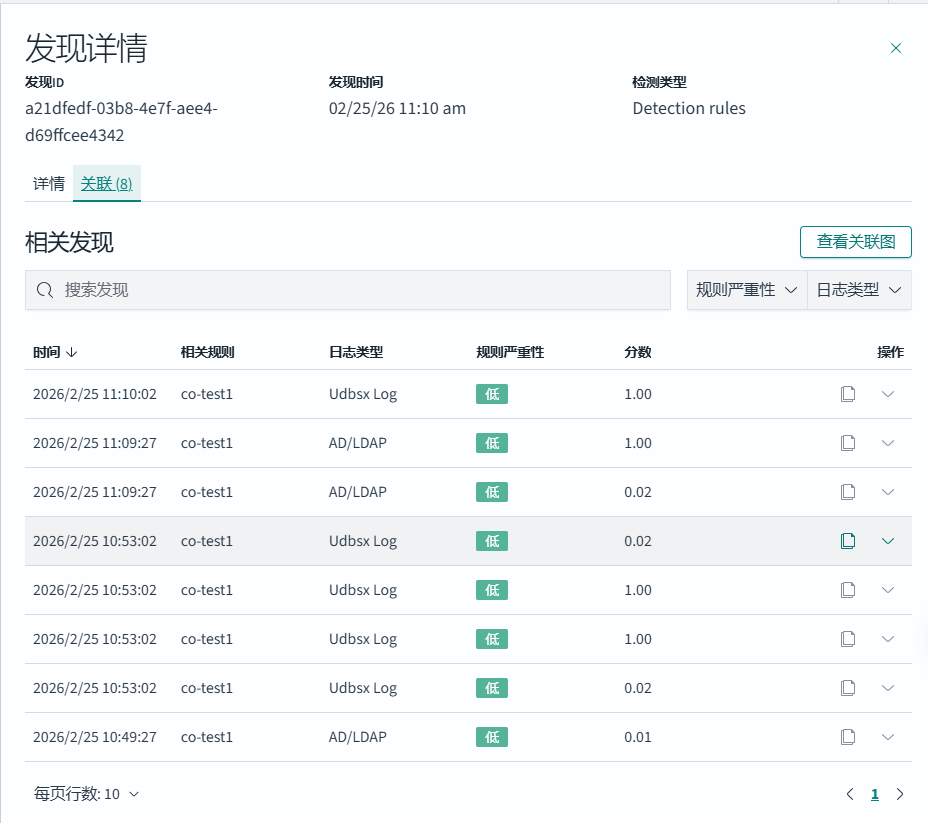Click the 查看关联图 button

pyautogui.click(x=855, y=242)
